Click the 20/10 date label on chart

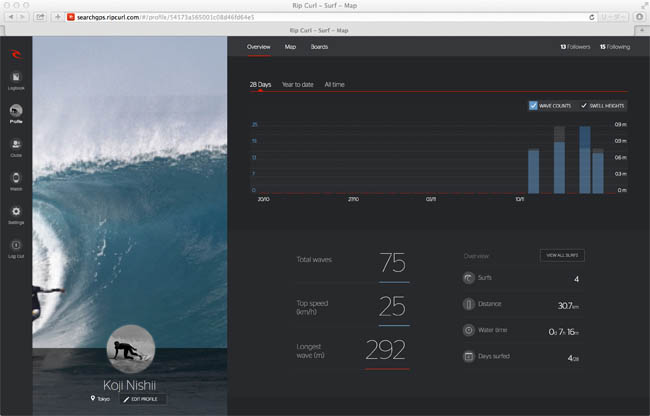coord(264,199)
